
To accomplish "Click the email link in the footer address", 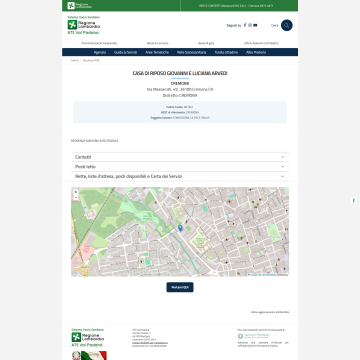I will pos(150,343).
